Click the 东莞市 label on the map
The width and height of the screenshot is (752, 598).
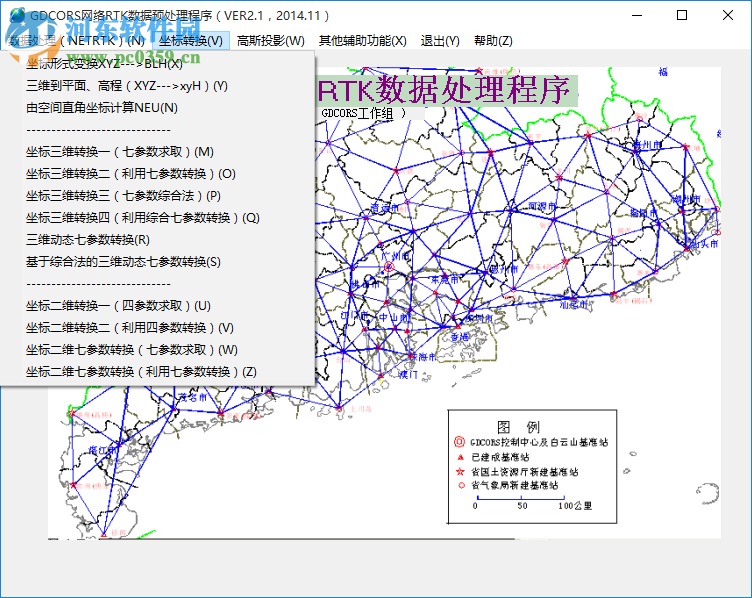[x=445, y=279]
